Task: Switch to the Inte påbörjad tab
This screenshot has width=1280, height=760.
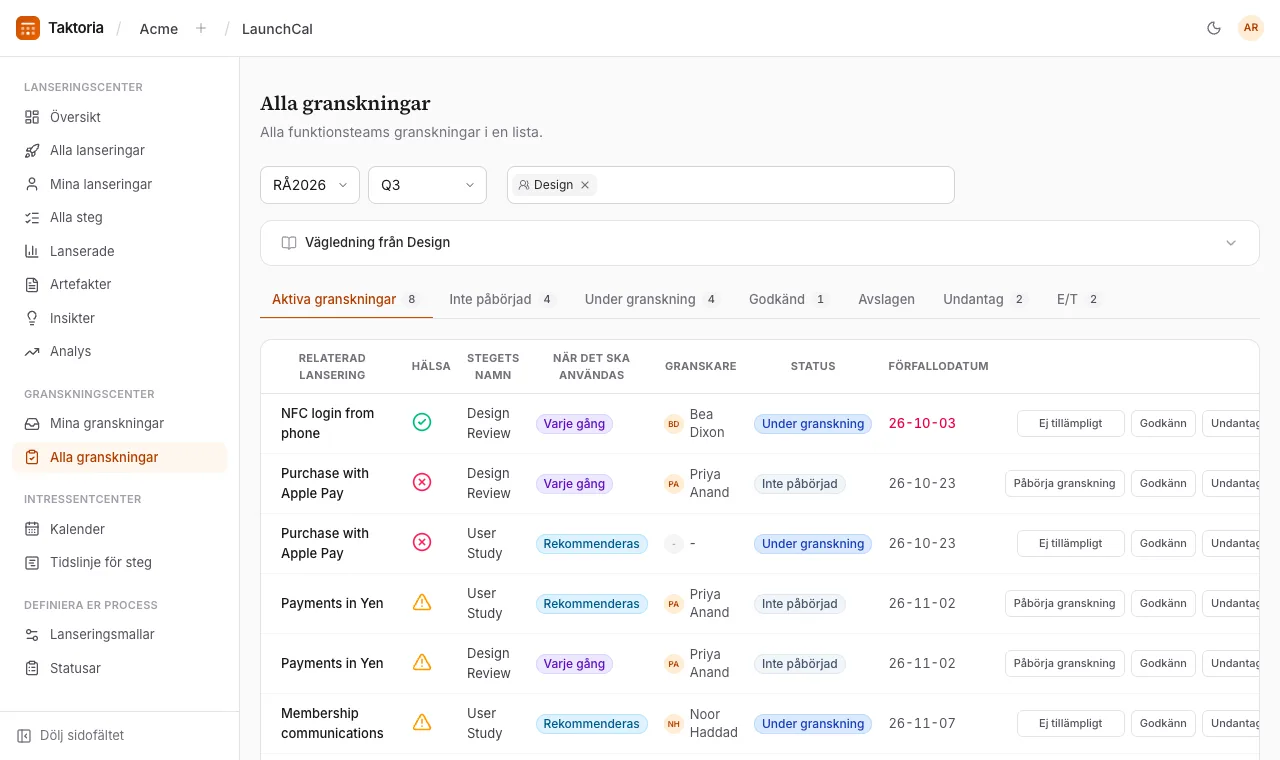Action: click(x=502, y=299)
